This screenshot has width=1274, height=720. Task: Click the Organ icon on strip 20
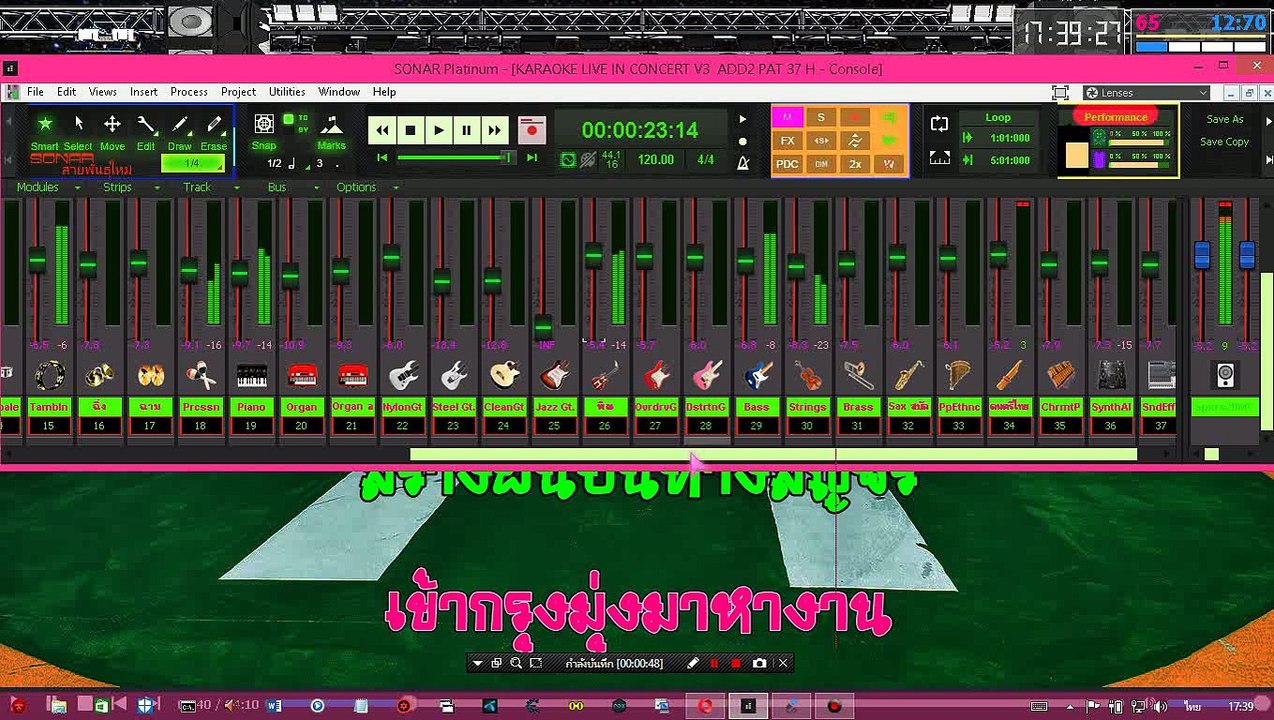302,375
